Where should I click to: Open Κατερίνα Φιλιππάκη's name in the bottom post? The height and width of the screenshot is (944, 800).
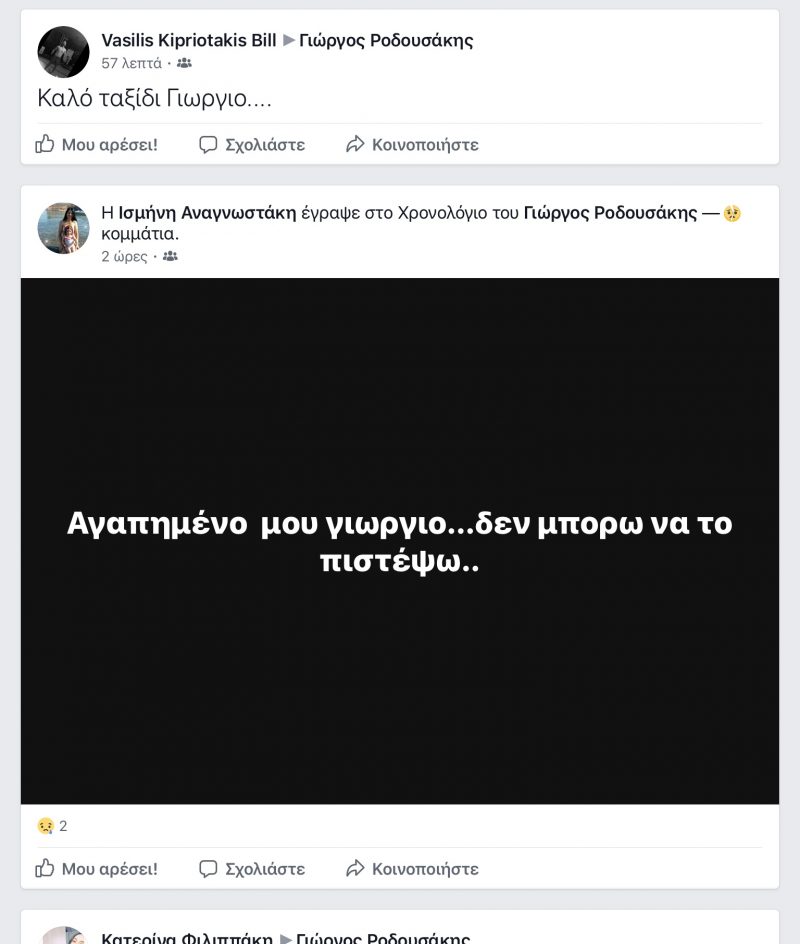tap(187, 937)
